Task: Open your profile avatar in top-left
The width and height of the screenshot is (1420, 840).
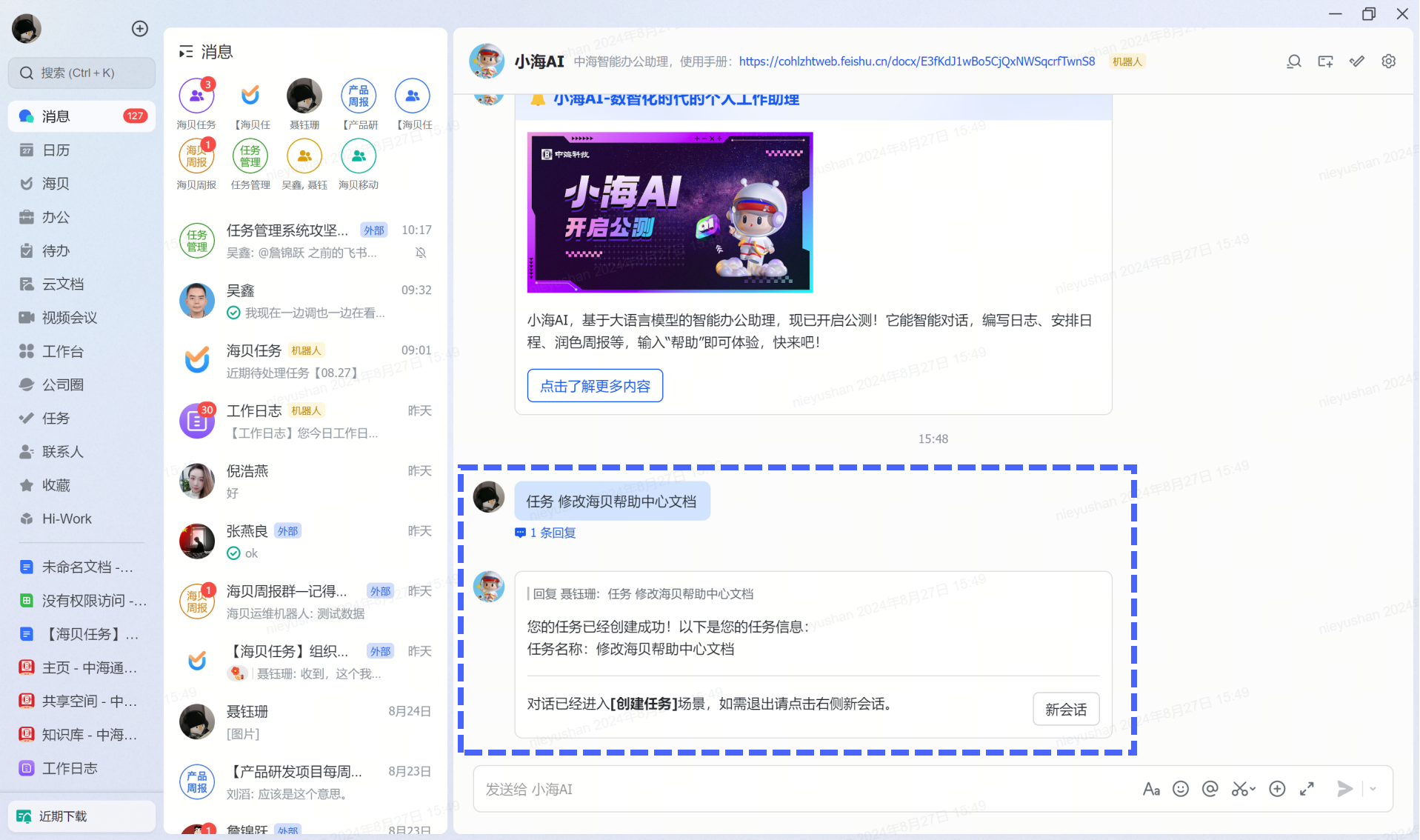Action: coord(27,29)
